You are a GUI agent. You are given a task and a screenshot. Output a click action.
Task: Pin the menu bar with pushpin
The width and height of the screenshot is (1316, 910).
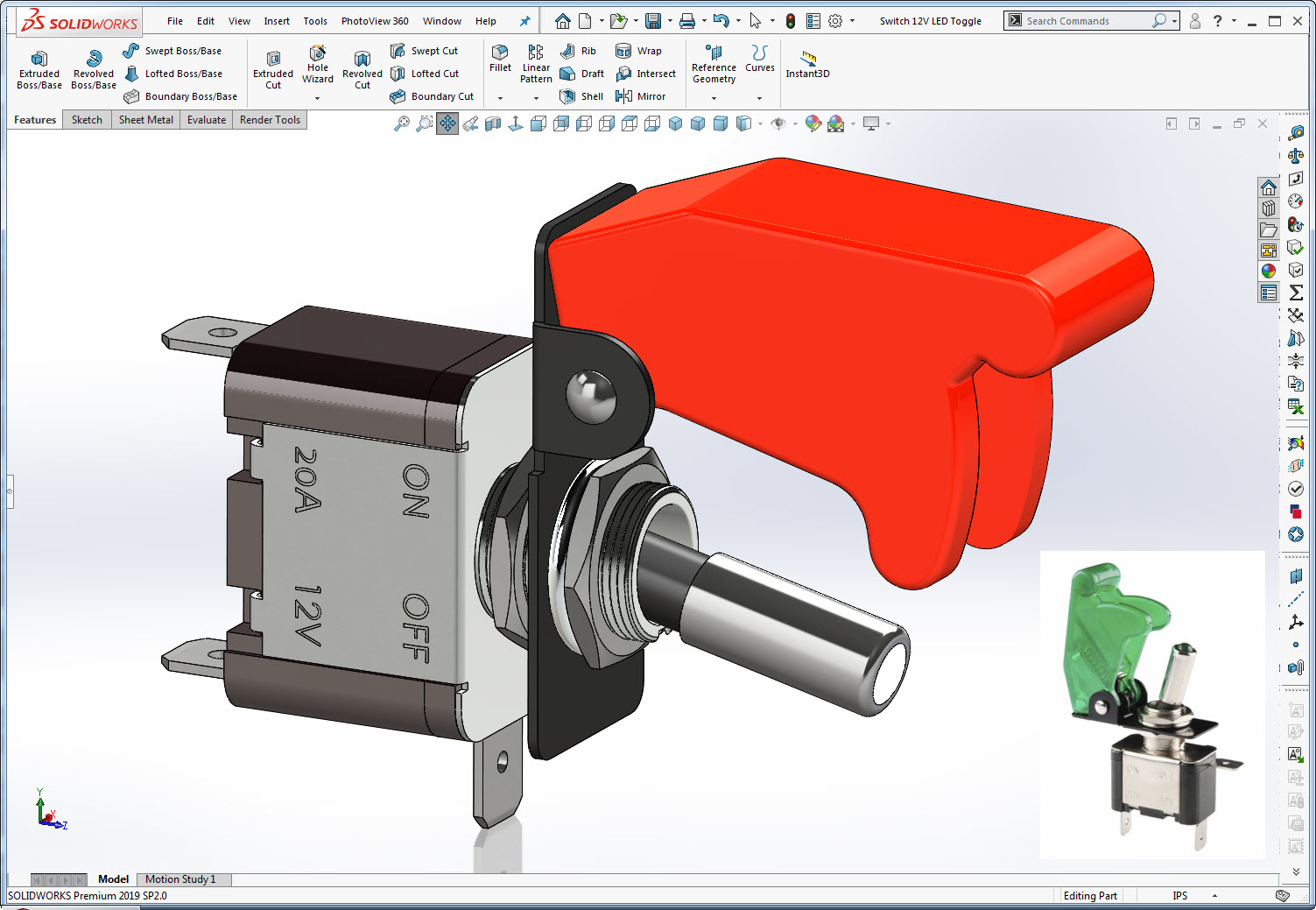(x=524, y=21)
